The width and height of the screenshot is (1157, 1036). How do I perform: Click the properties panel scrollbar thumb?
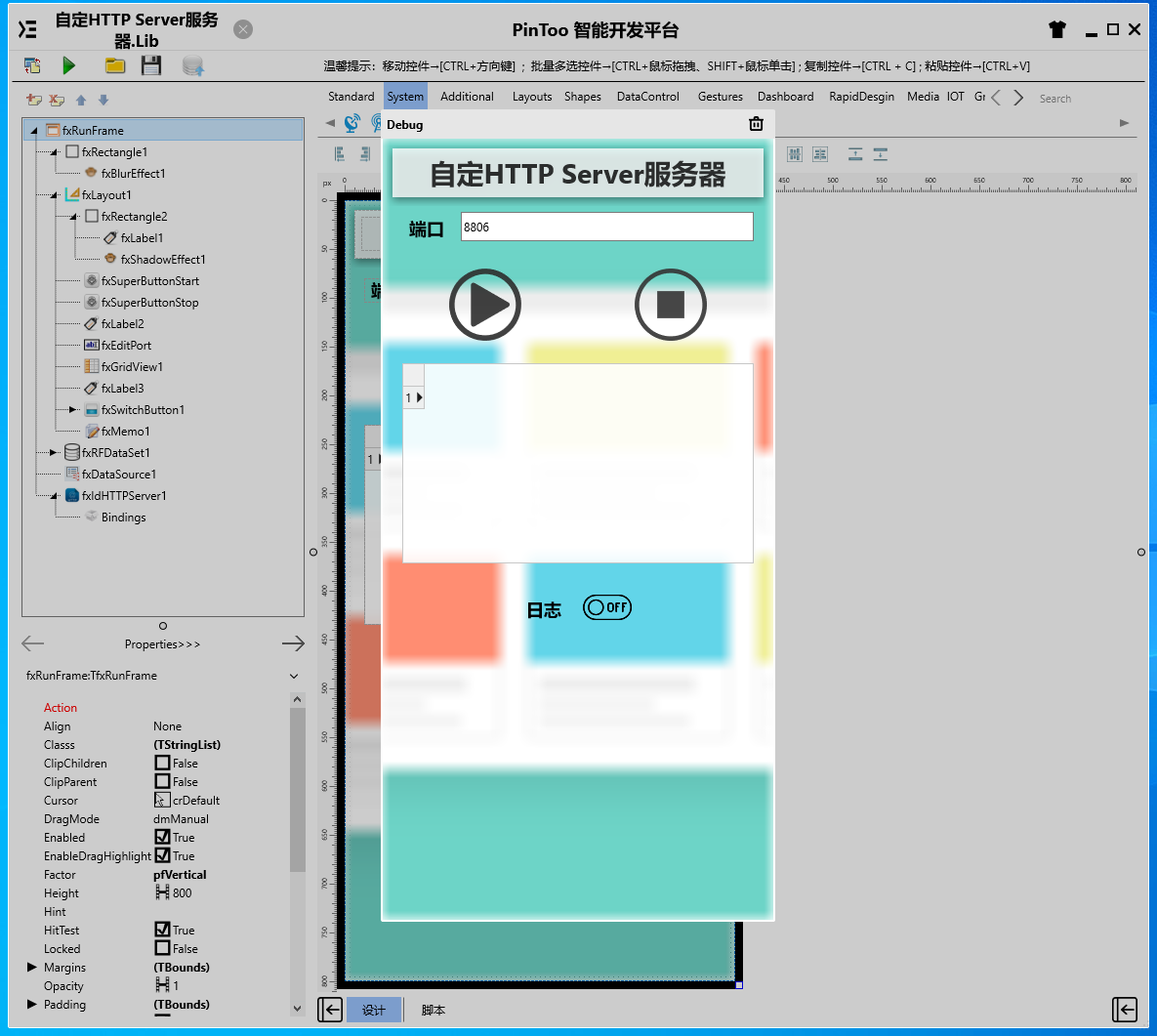coord(298,790)
